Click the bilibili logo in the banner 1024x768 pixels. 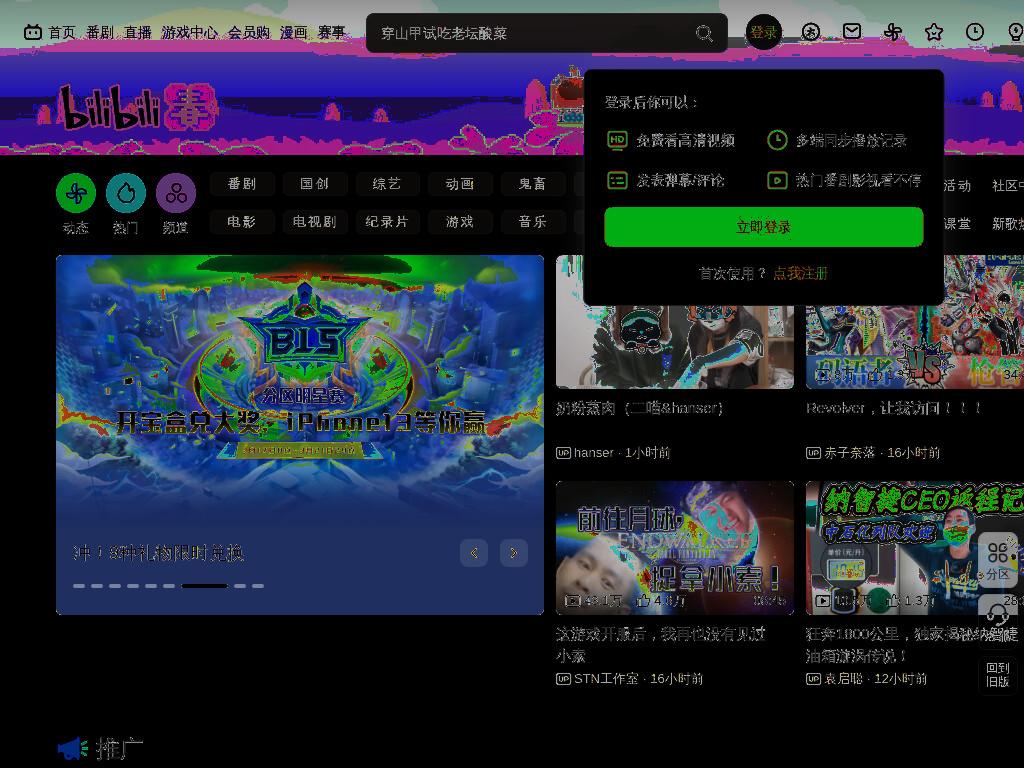[137, 106]
